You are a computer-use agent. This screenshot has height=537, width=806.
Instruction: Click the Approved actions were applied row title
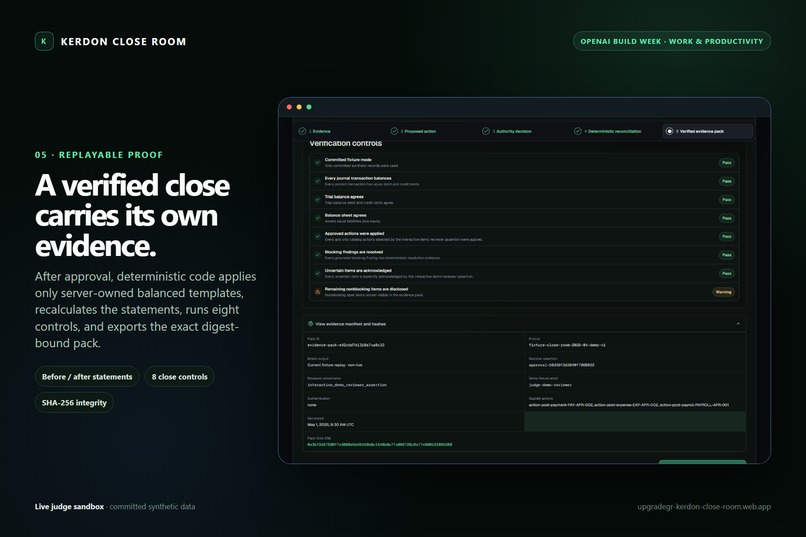tap(354, 233)
